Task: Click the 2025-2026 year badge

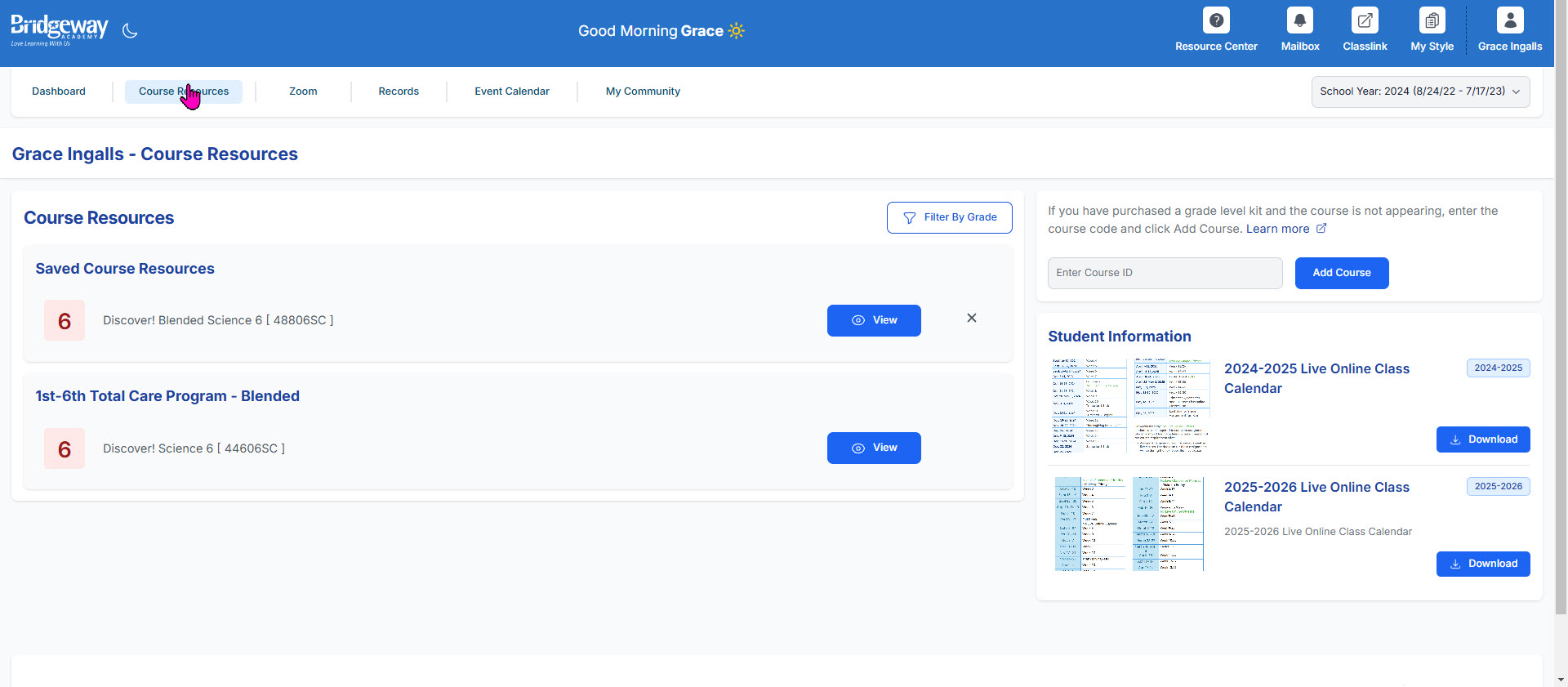Action: (x=1498, y=486)
